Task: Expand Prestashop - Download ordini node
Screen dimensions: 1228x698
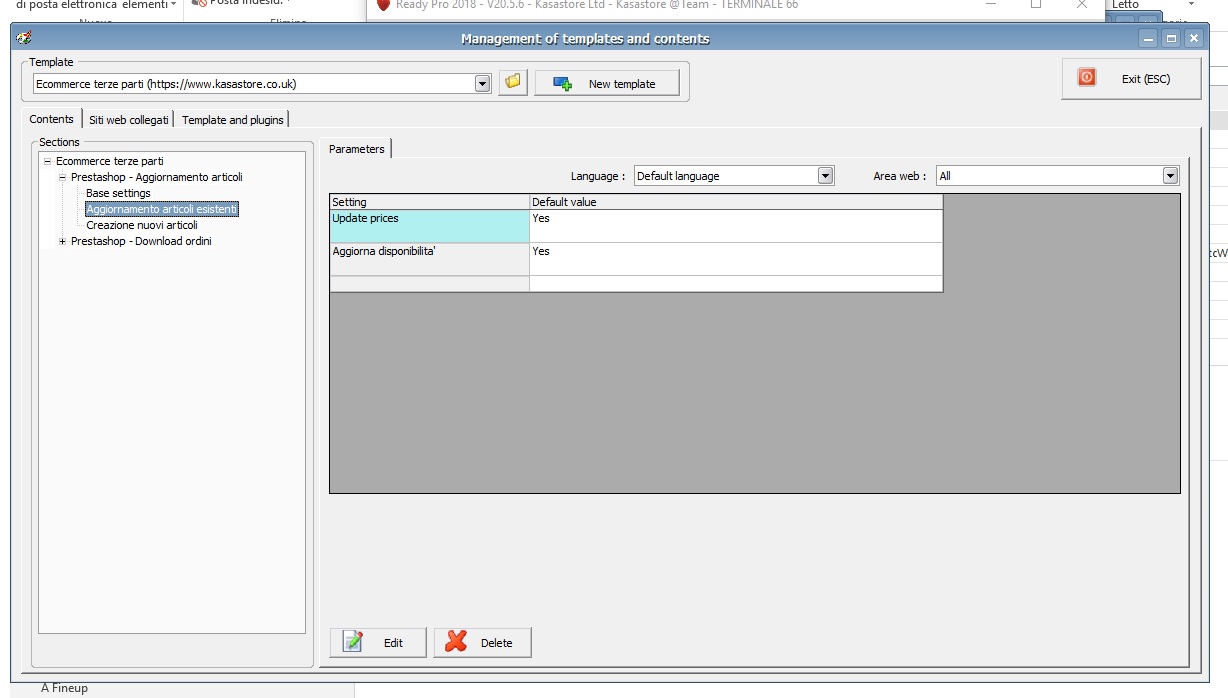Action: (x=62, y=241)
